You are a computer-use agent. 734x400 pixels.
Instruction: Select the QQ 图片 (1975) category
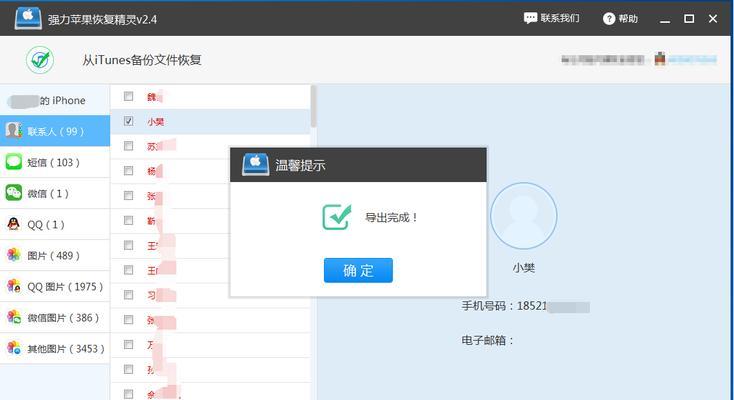pos(55,287)
